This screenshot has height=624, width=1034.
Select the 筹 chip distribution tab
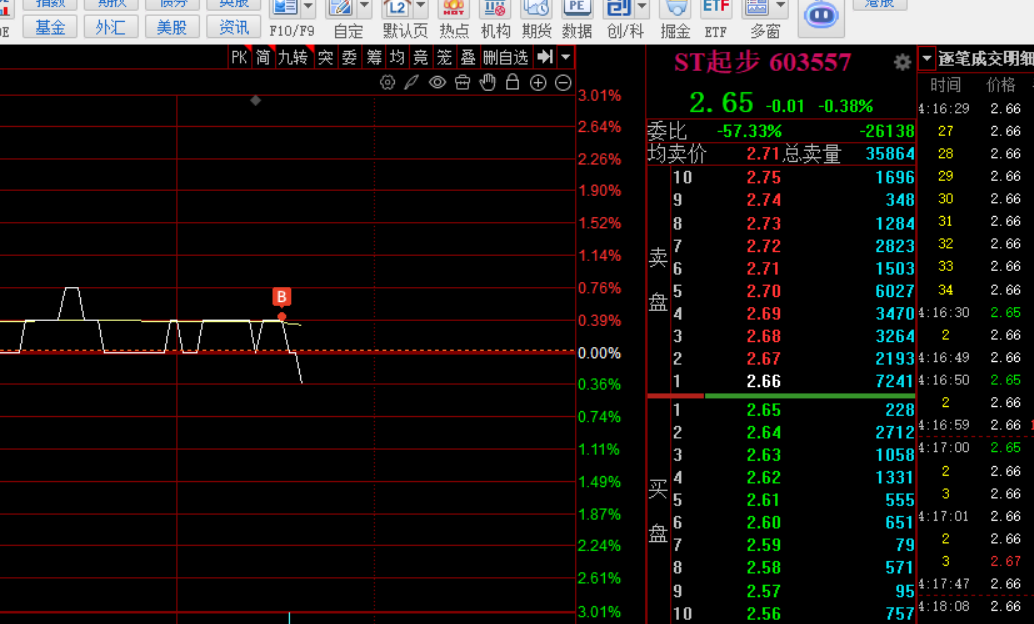tap(374, 58)
